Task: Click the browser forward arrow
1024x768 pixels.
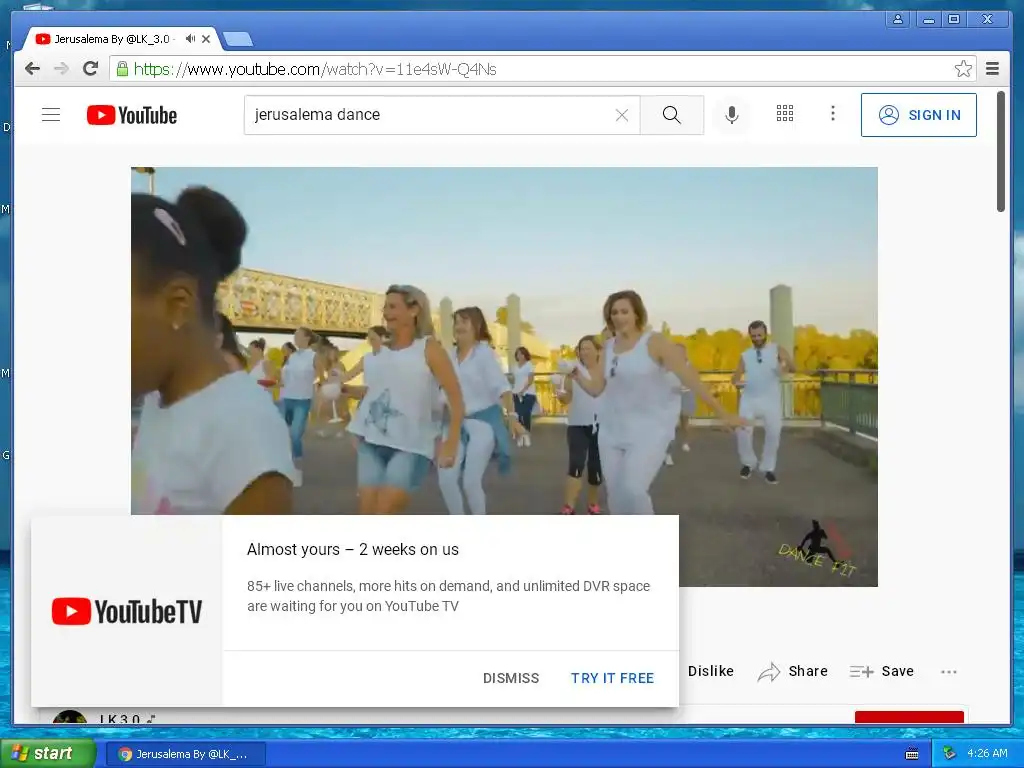Action: point(61,69)
